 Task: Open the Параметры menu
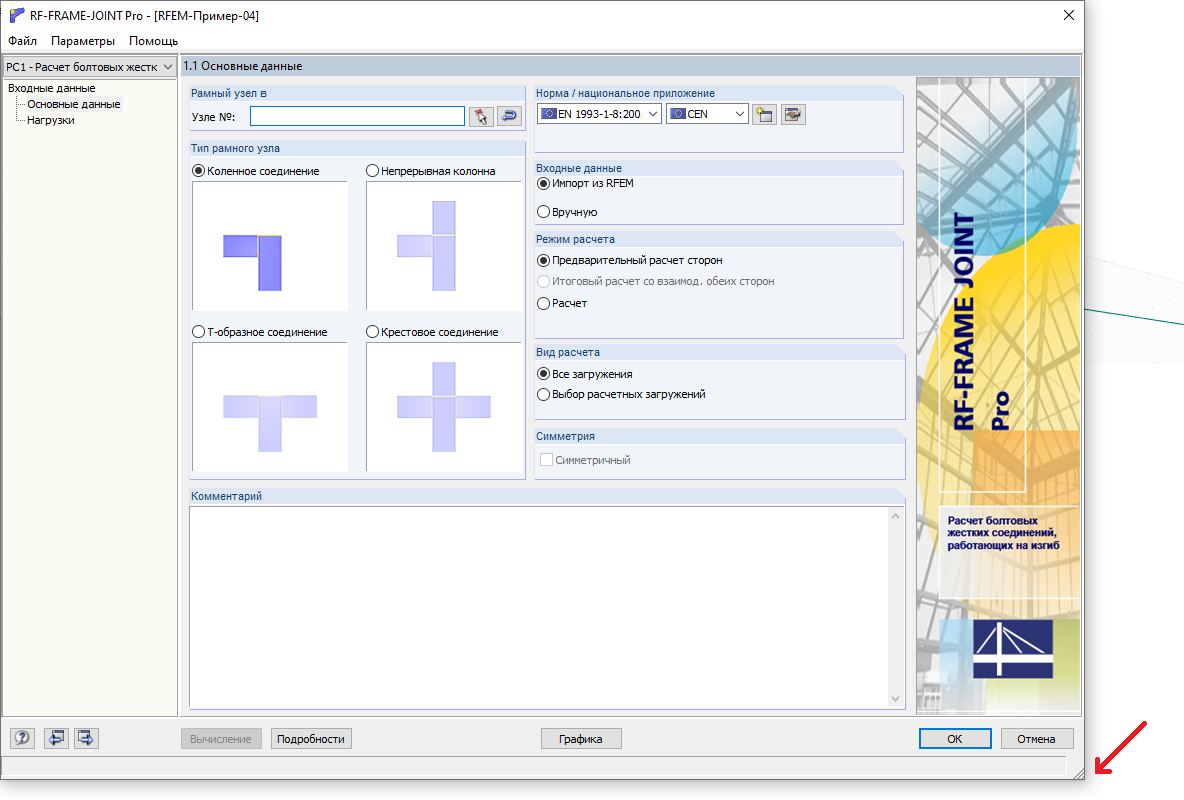[x=83, y=41]
